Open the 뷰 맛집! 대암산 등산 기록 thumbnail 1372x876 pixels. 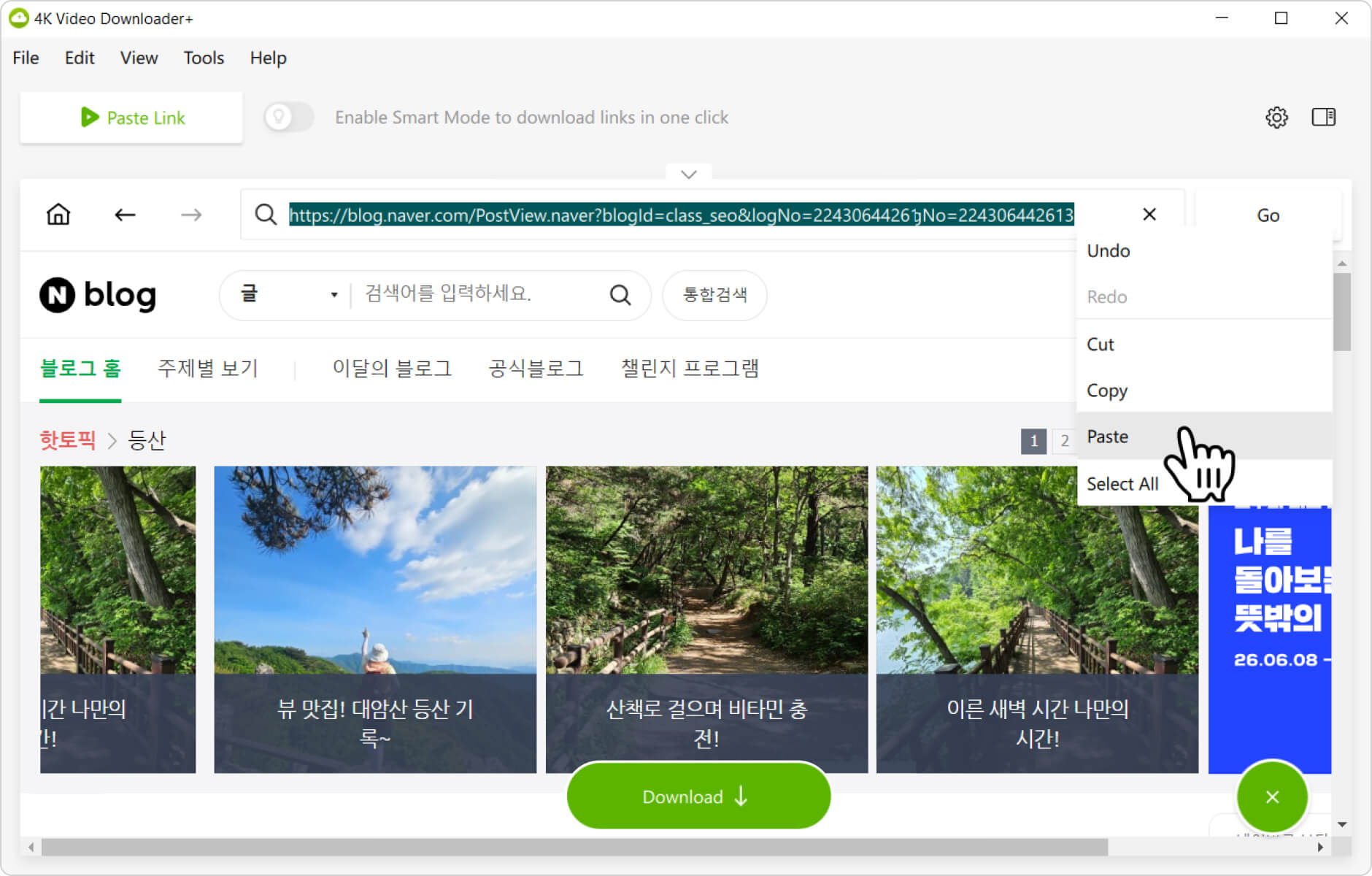375,619
